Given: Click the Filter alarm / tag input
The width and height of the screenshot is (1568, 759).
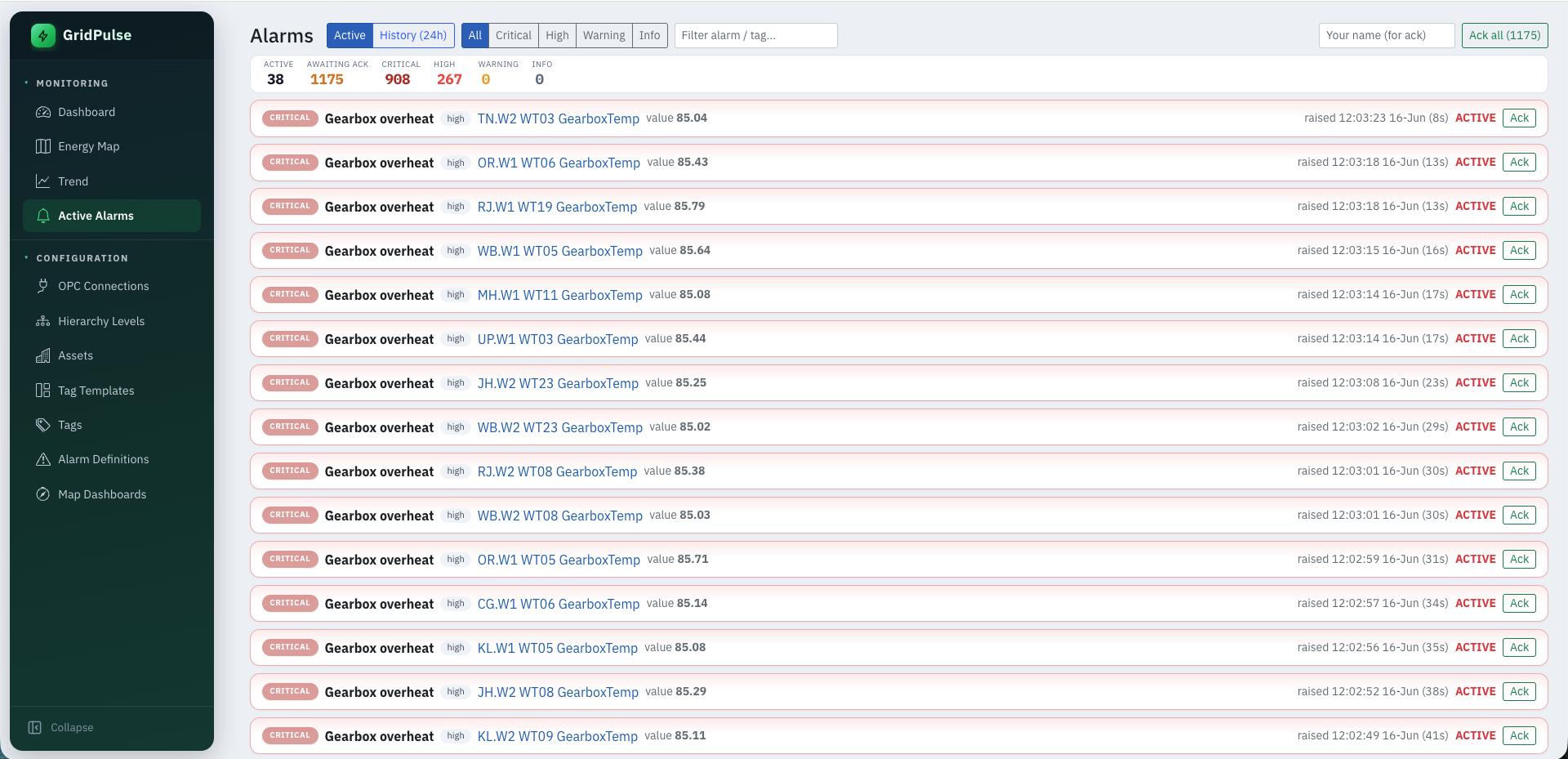Looking at the screenshot, I should (756, 35).
